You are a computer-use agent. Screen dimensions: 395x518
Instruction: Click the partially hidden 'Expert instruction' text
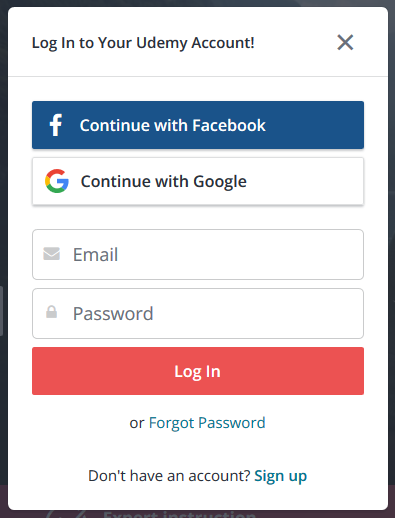pyautogui.click(x=179, y=514)
